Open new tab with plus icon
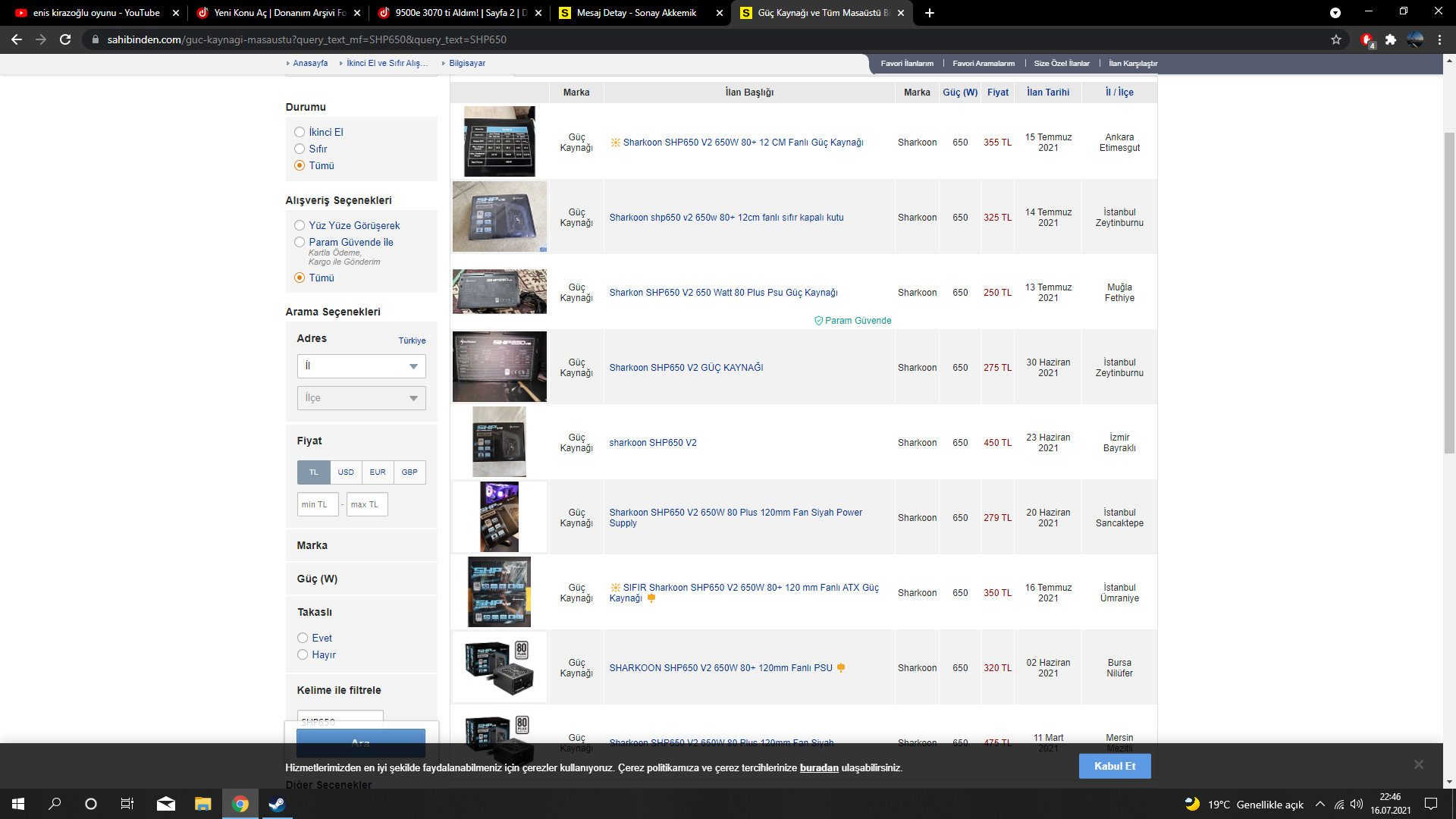This screenshot has width=1456, height=819. tap(930, 13)
